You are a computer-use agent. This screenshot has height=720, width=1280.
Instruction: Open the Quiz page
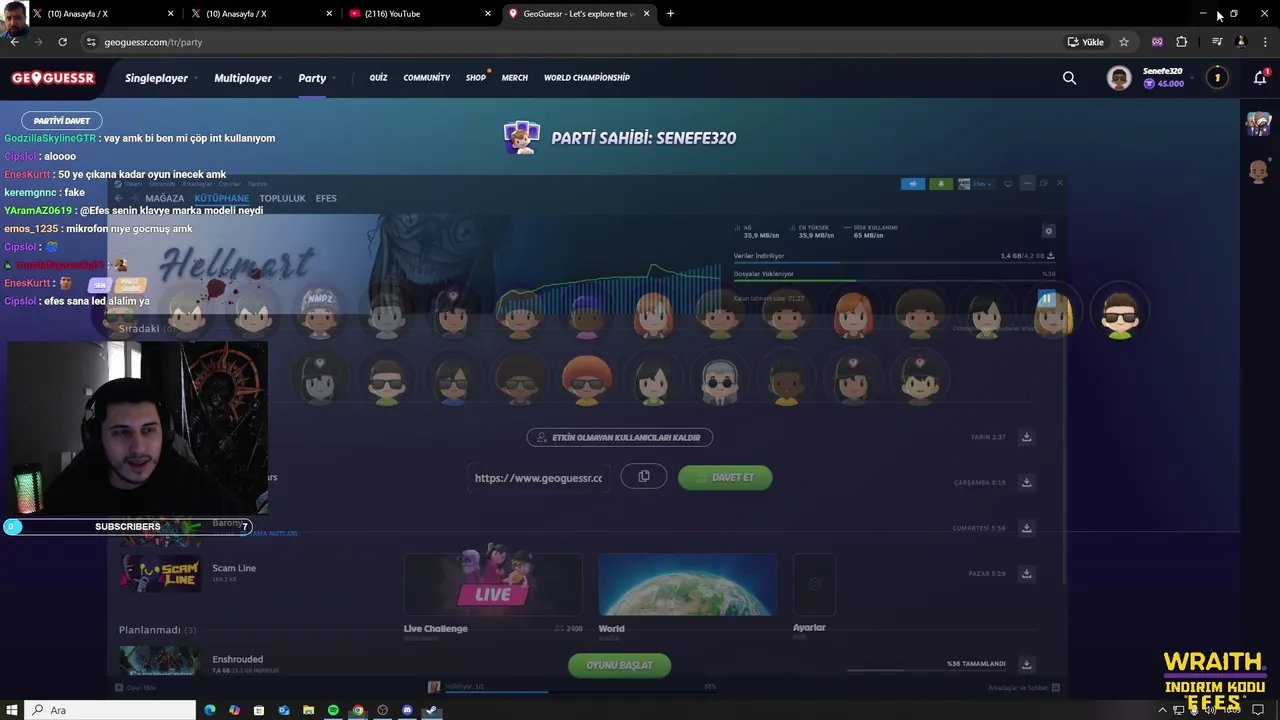pos(378,78)
